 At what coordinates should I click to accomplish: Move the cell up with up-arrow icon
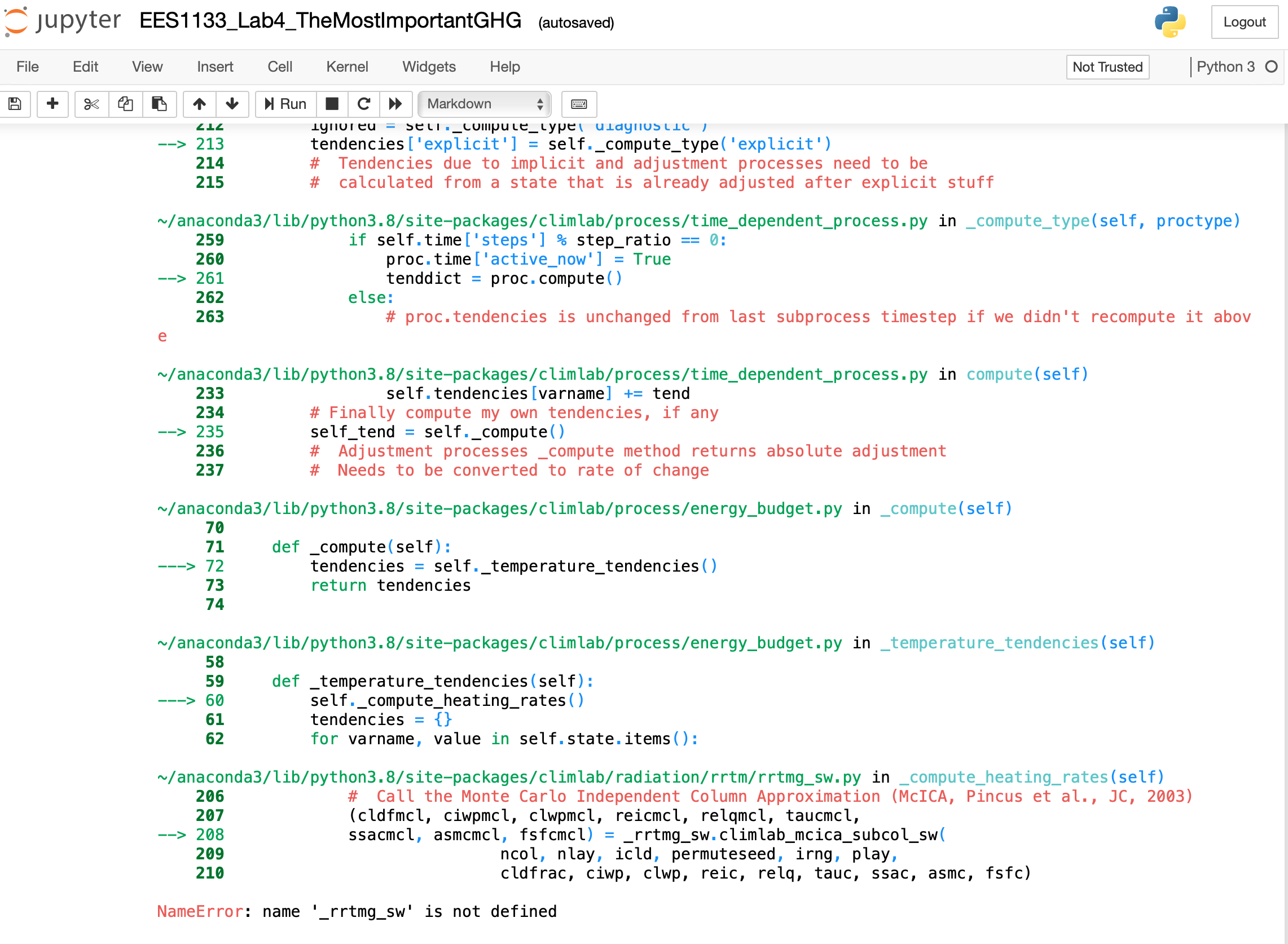pyautogui.click(x=199, y=104)
